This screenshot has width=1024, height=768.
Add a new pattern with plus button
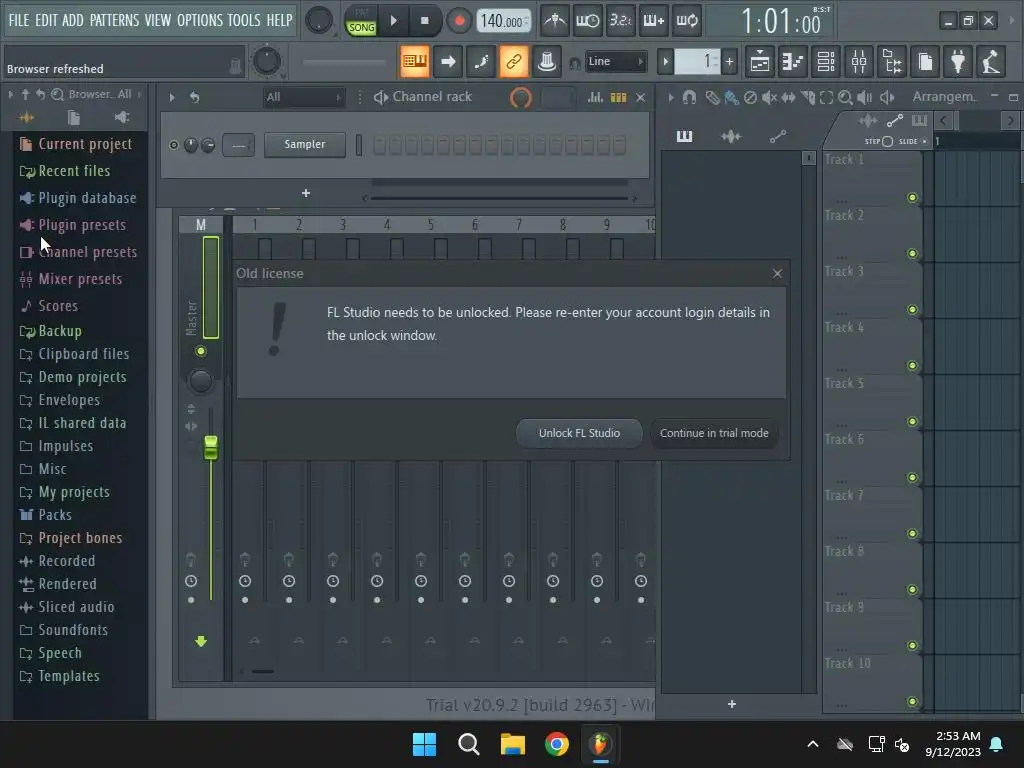pyautogui.click(x=729, y=62)
